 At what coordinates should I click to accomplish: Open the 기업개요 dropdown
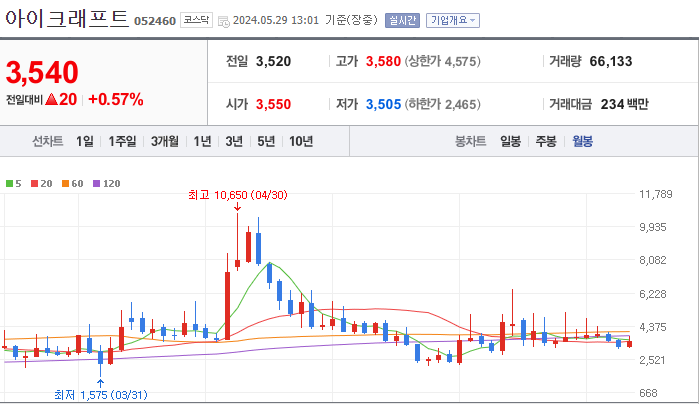(x=452, y=21)
